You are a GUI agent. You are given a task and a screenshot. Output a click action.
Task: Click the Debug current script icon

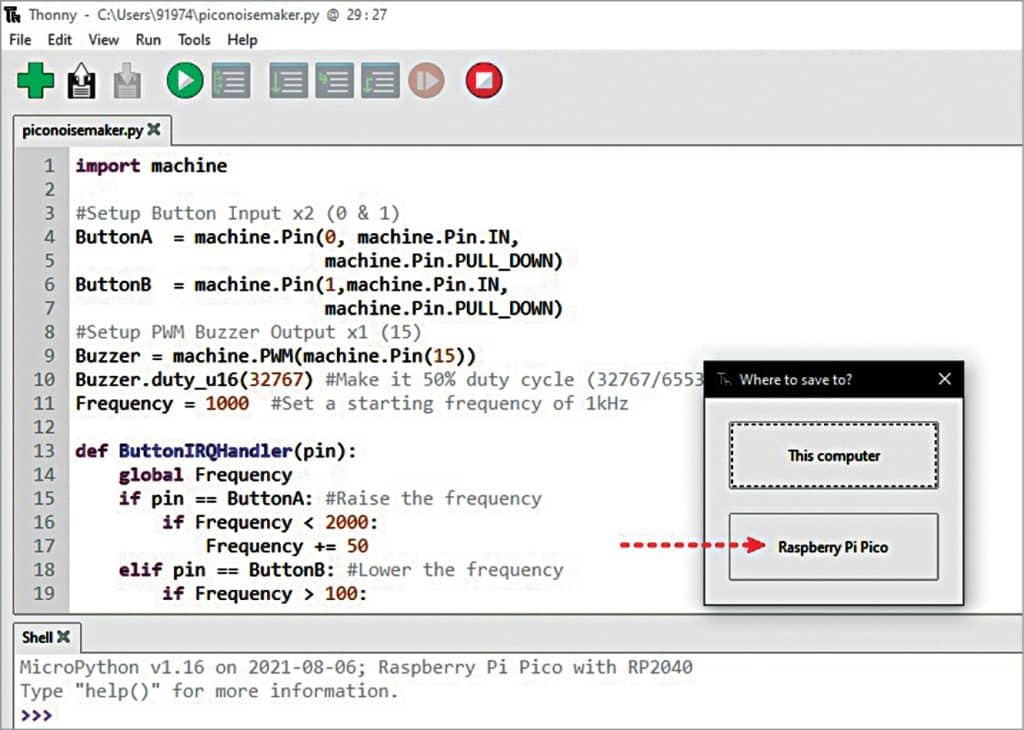(x=231, y=80)
